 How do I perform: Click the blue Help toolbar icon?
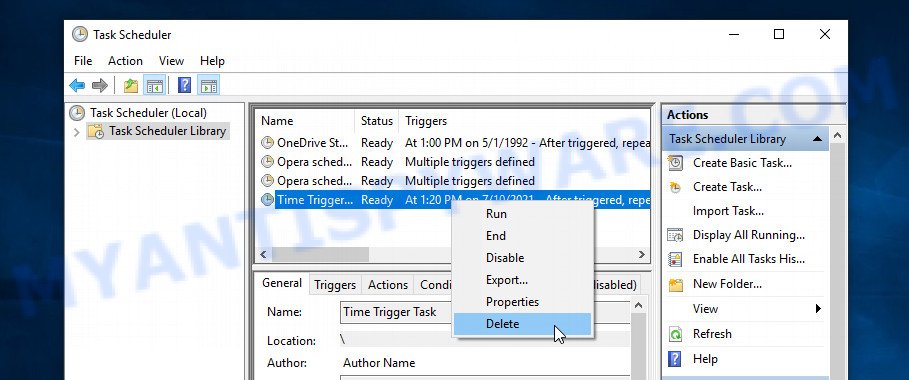[184, 86]
